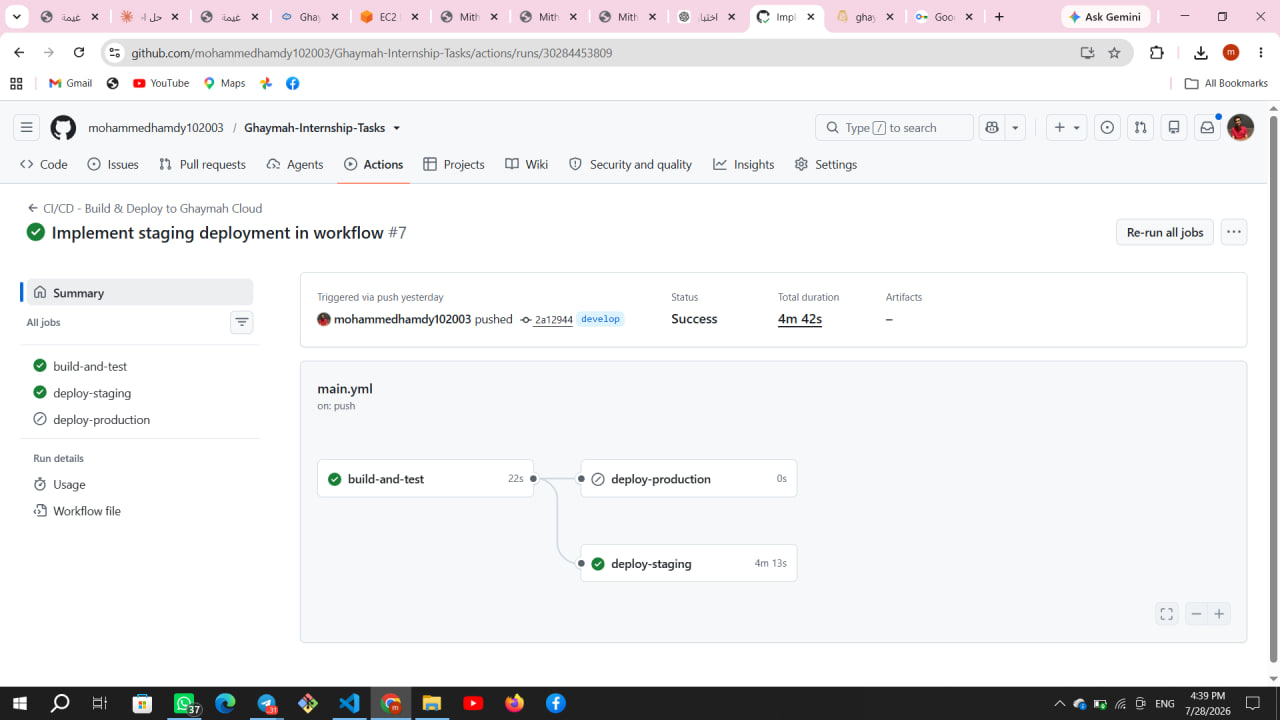Image resolution: width=1280 pixels, height=720 pixels.
Task: Open the tab search dropdown arrow
Action: [17, 17]
